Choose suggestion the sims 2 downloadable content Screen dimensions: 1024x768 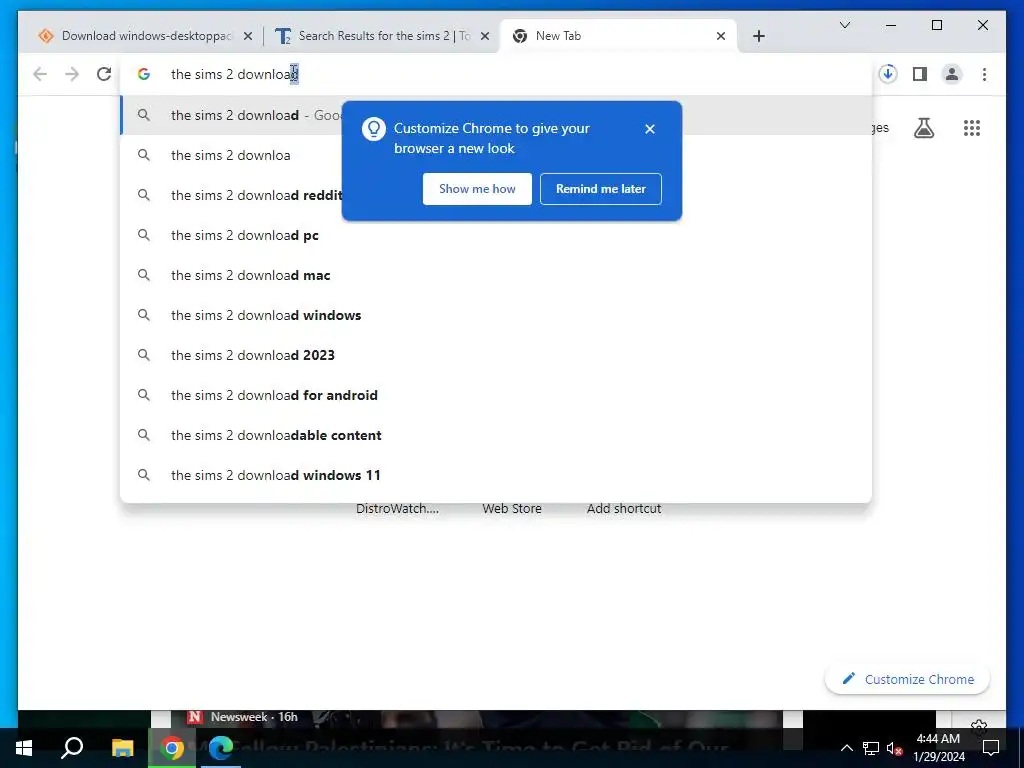pos(496,435)
